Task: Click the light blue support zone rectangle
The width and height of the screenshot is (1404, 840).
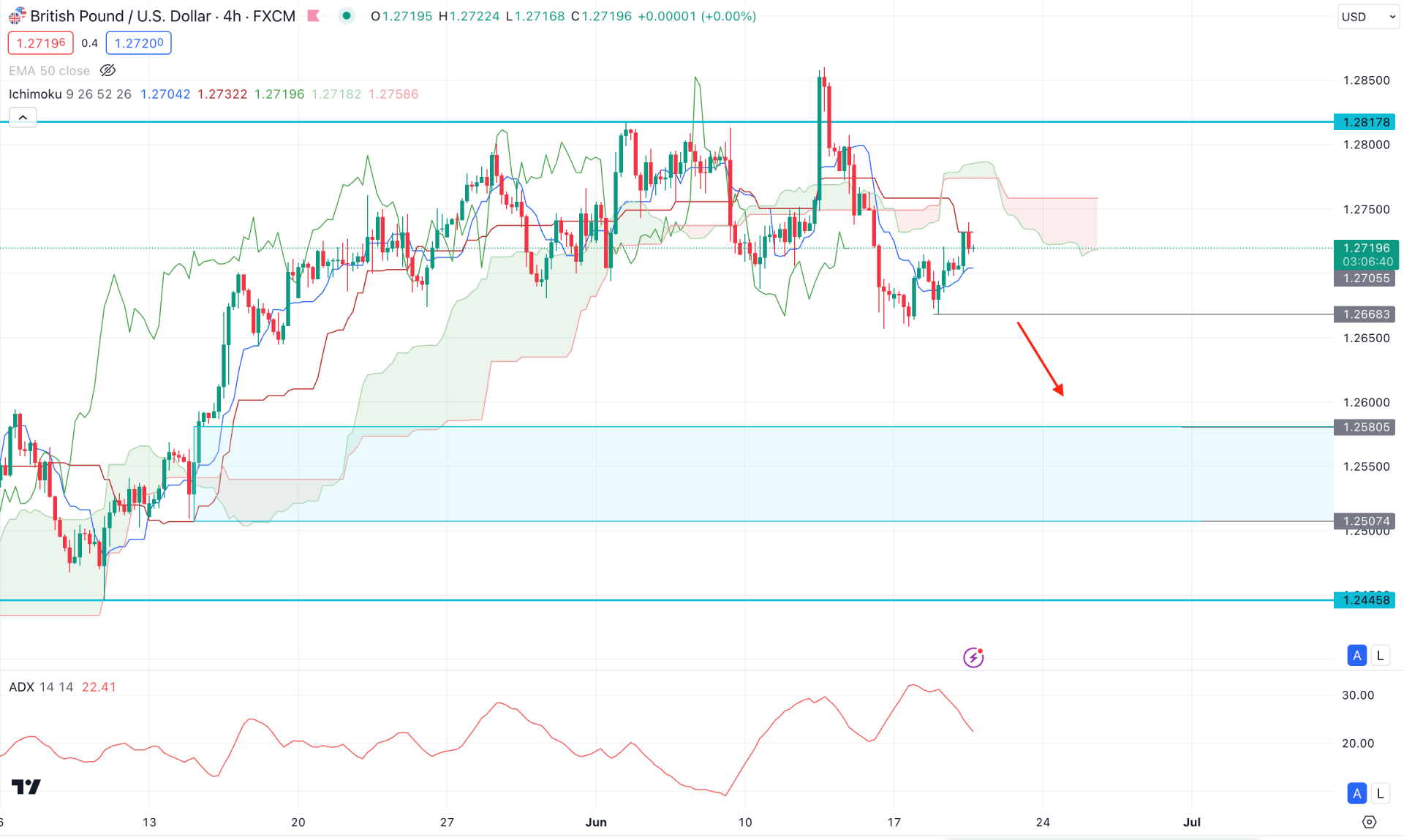Action: coord(763,474)
